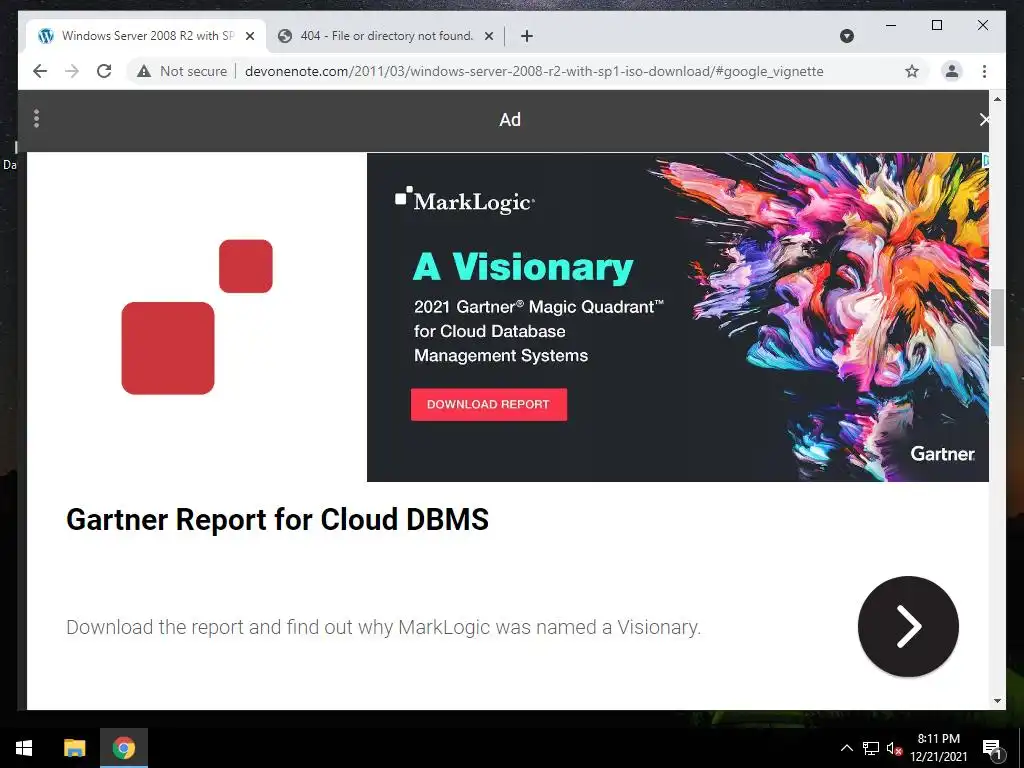Reload the current page
The image size is (1024, 768).
pos(104,71)
